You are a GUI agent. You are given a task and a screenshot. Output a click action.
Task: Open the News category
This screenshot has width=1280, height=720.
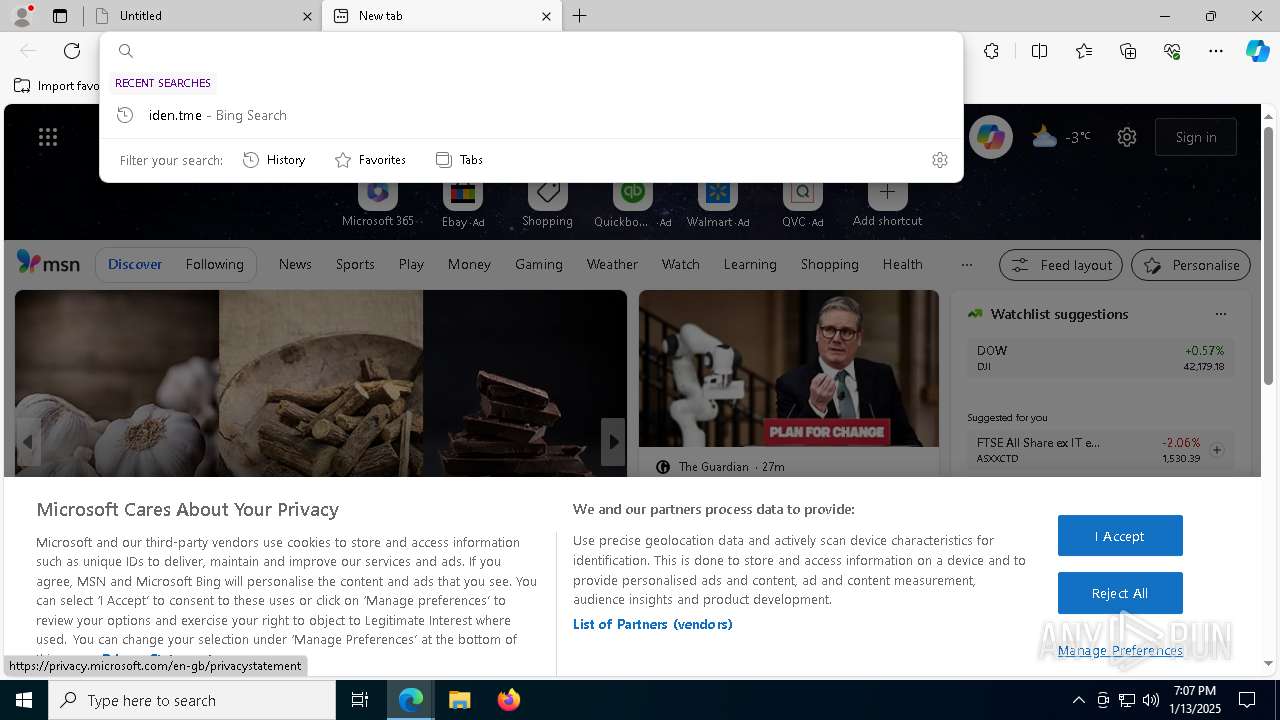[295, 264]
